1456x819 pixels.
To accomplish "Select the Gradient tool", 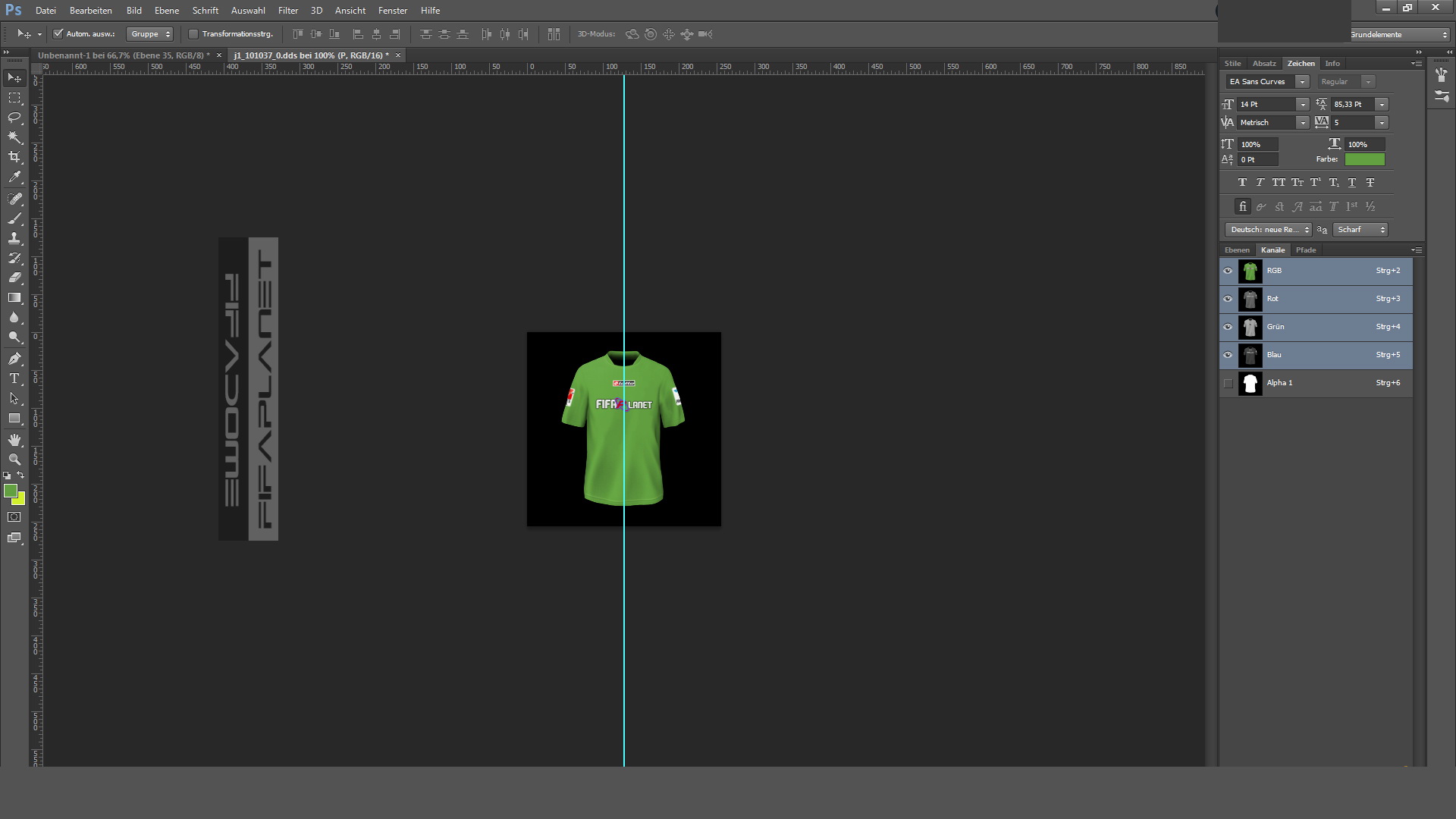I will point(14,297).
